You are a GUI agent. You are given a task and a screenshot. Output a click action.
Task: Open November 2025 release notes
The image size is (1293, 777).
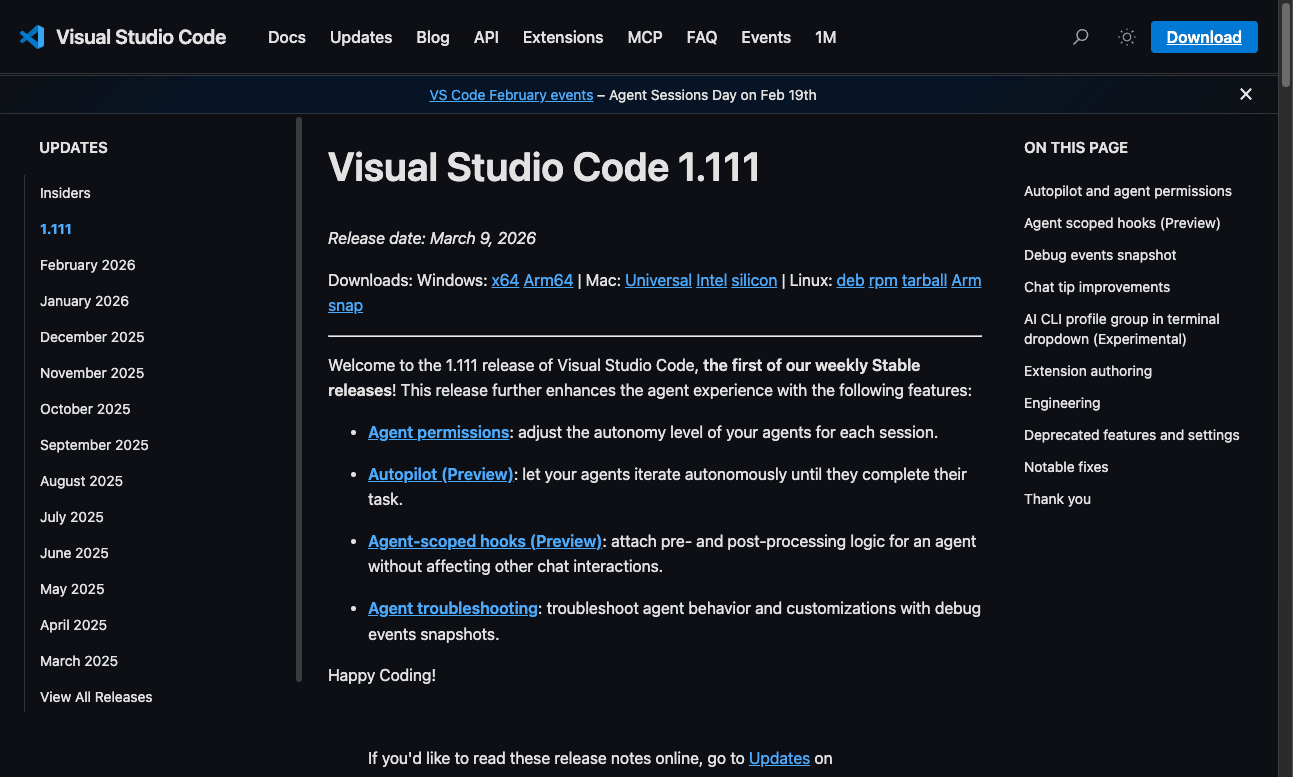pos(92,373)
